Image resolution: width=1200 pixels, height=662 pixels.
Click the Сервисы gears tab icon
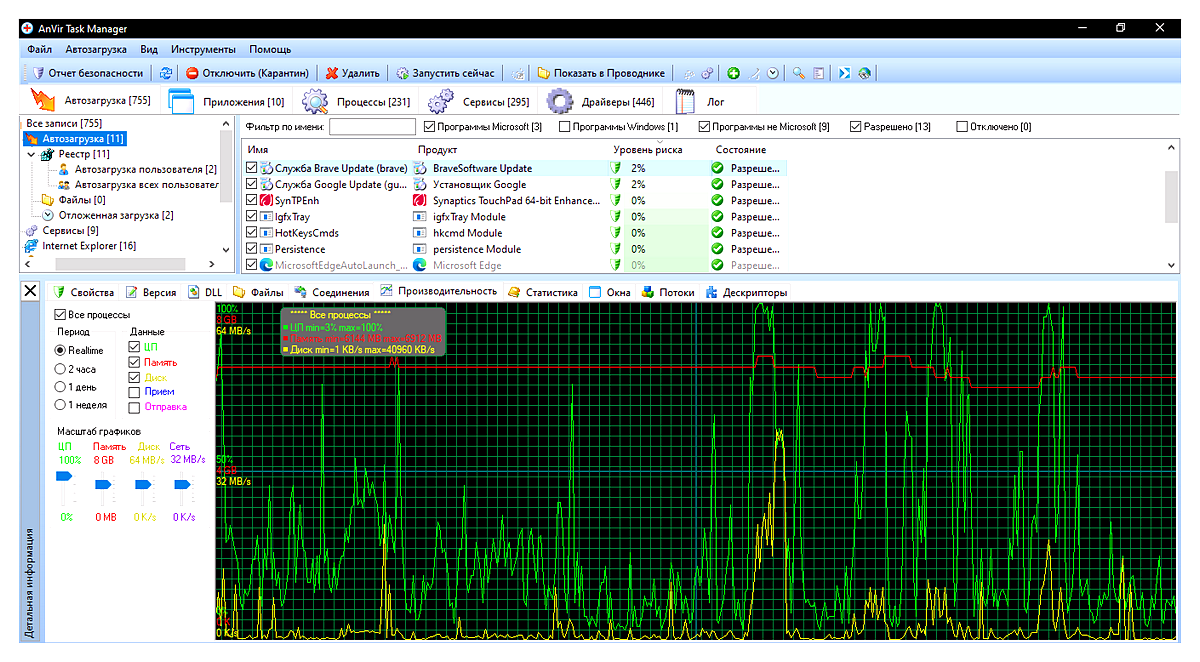[x=442, y=102]
